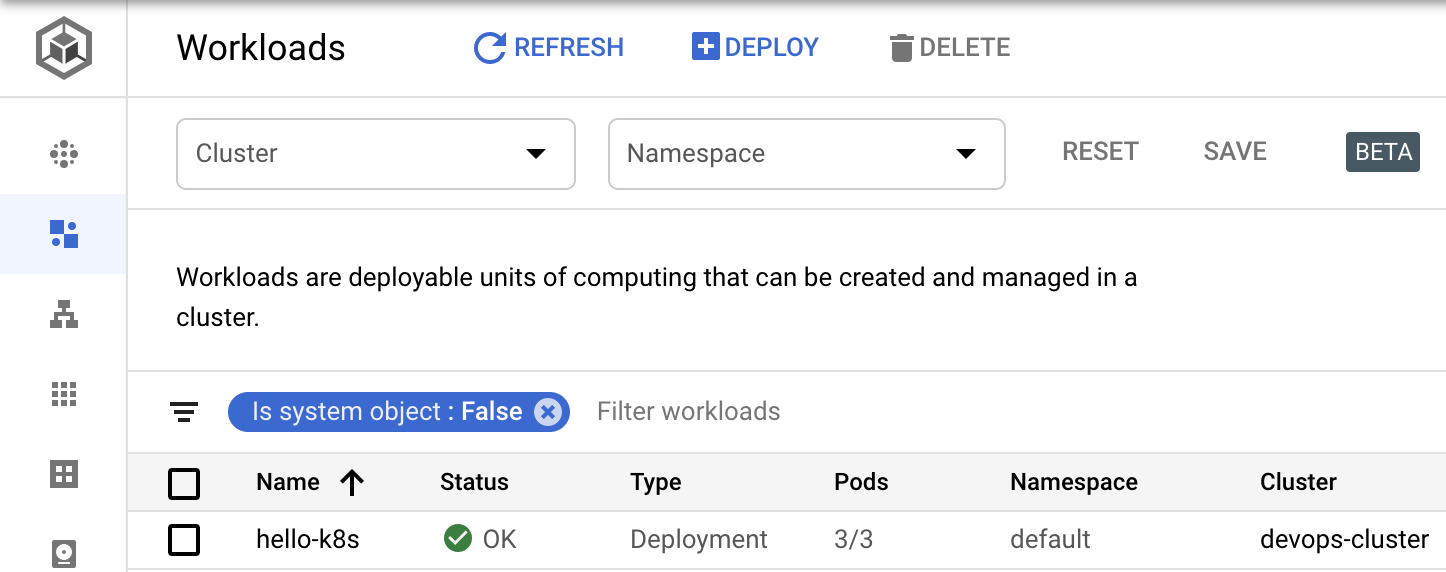Check the select-all workloads checkbox
This screenshot has height=572, width=1446.
184,483
